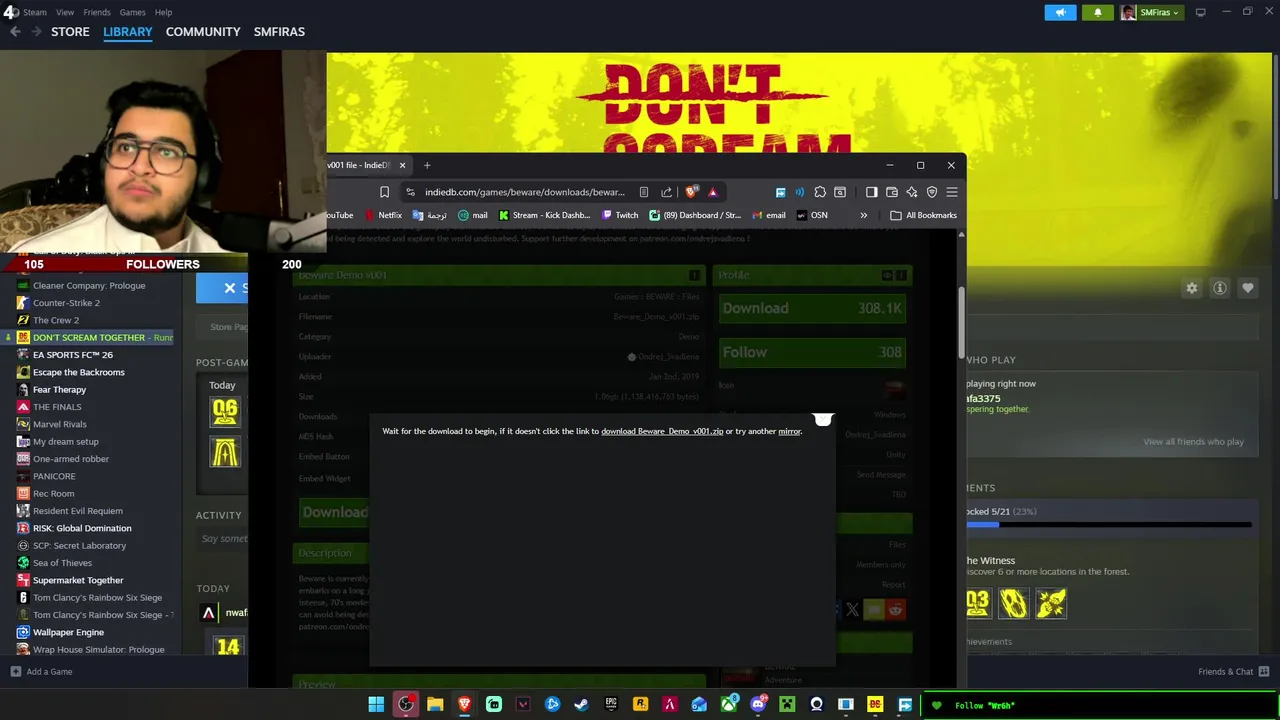Show game info icon in Steam
This screenshot has width=1280, height=720.
coord(1219,288)
